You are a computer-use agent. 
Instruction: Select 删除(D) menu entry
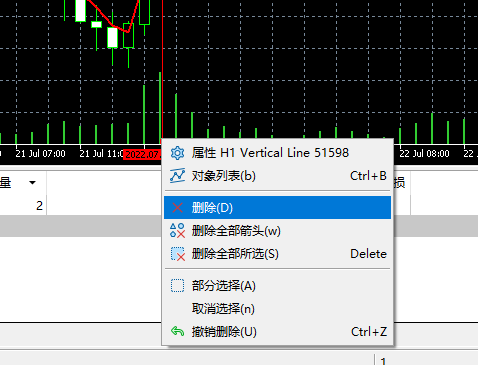(x=277, y=208)
